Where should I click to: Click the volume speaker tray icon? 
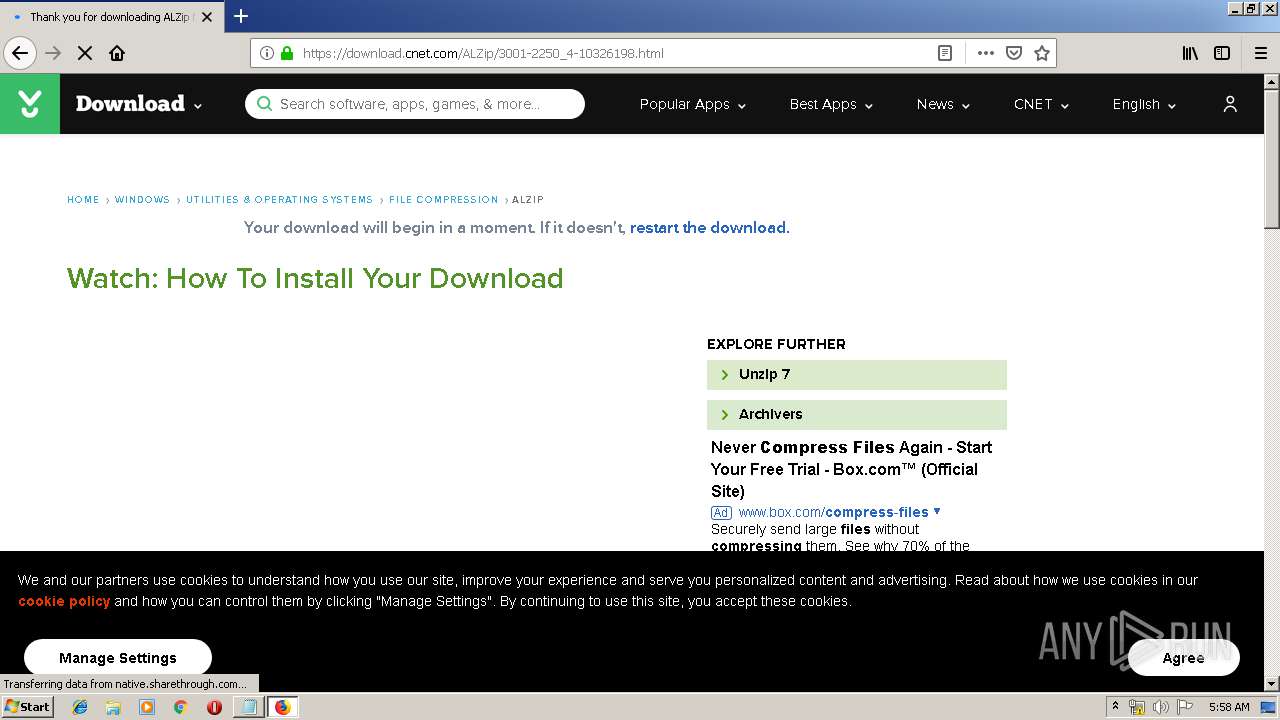(1161, 707)
